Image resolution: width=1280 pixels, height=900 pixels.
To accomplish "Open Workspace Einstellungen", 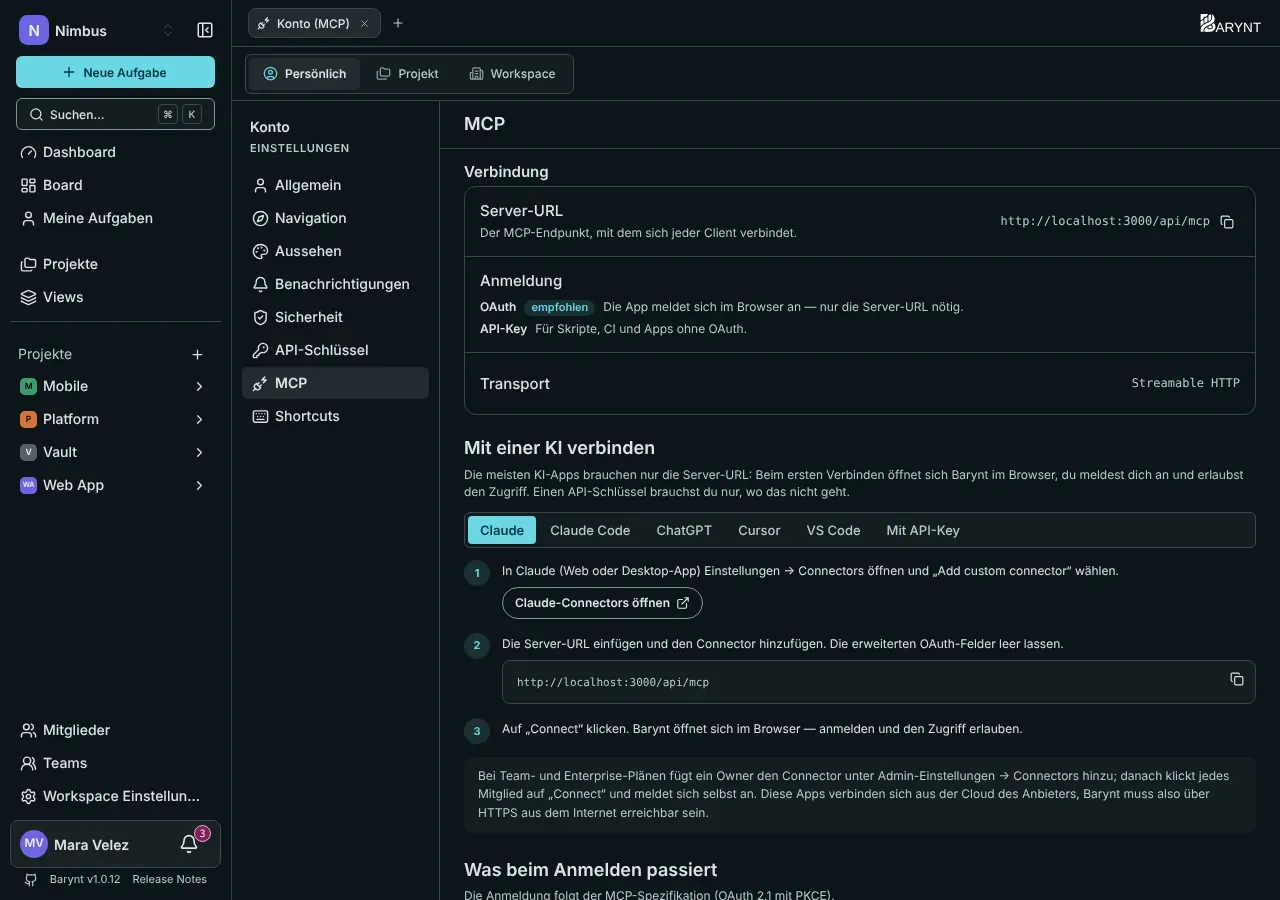I will 115,796.
